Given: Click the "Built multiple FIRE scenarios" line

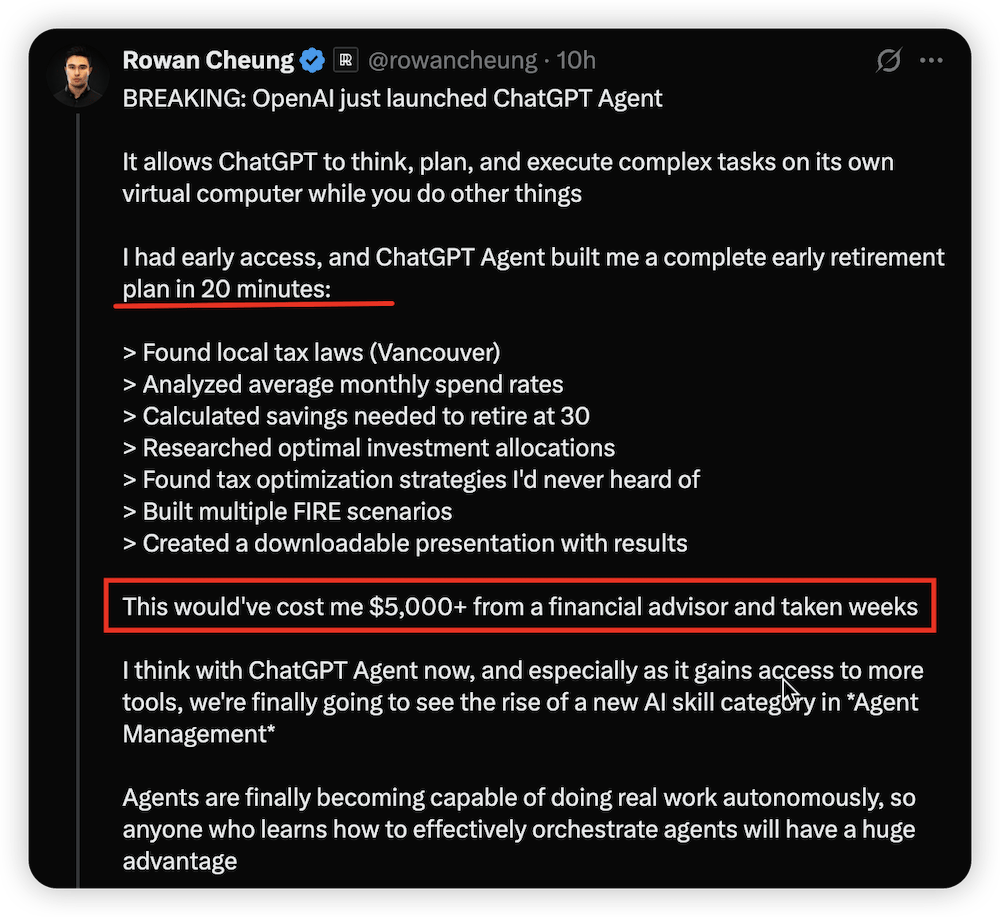Looking at the screenshot, I should (x=288, y=512).
